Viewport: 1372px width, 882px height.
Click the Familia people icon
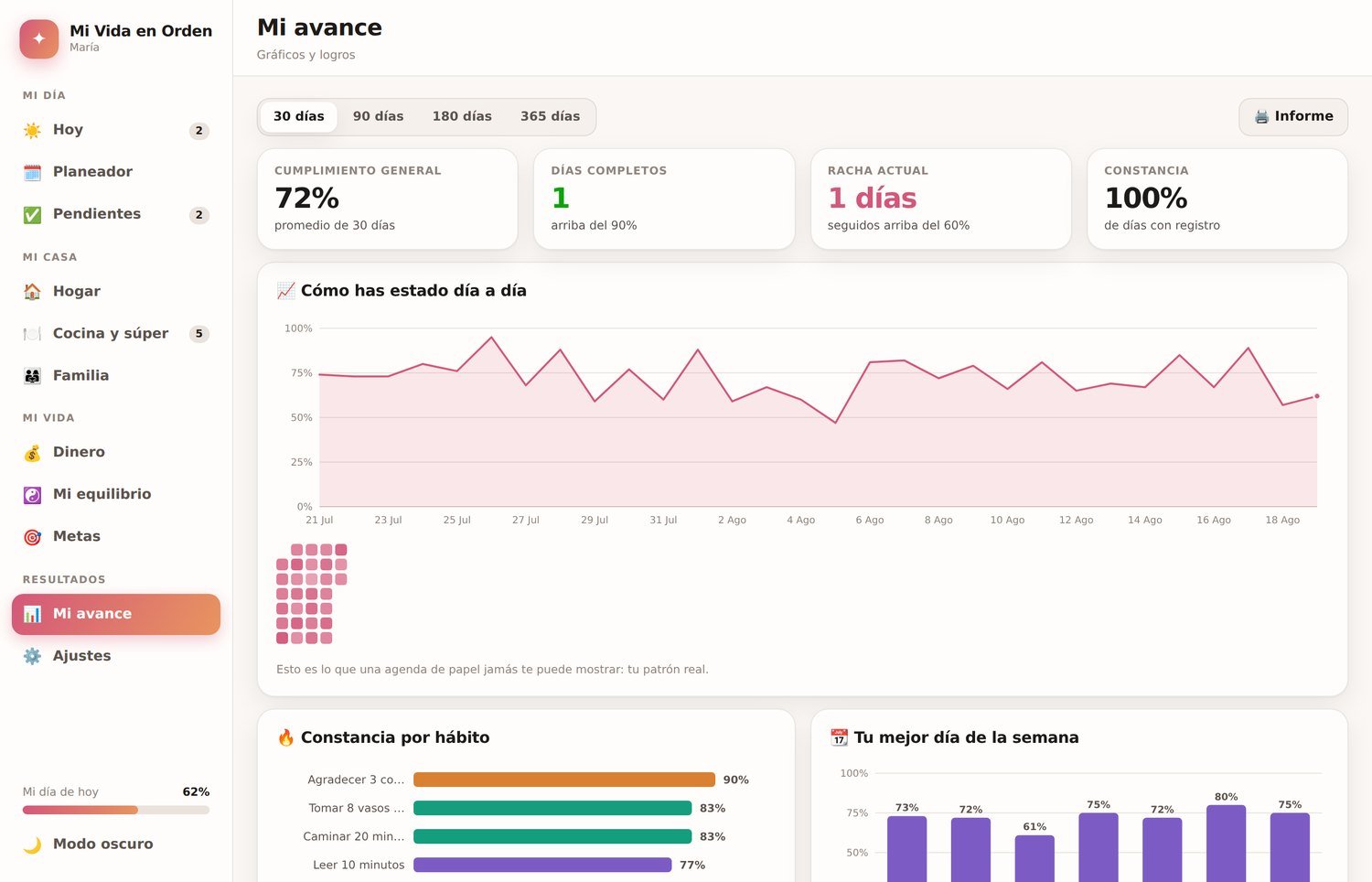[x=32, y=376]
